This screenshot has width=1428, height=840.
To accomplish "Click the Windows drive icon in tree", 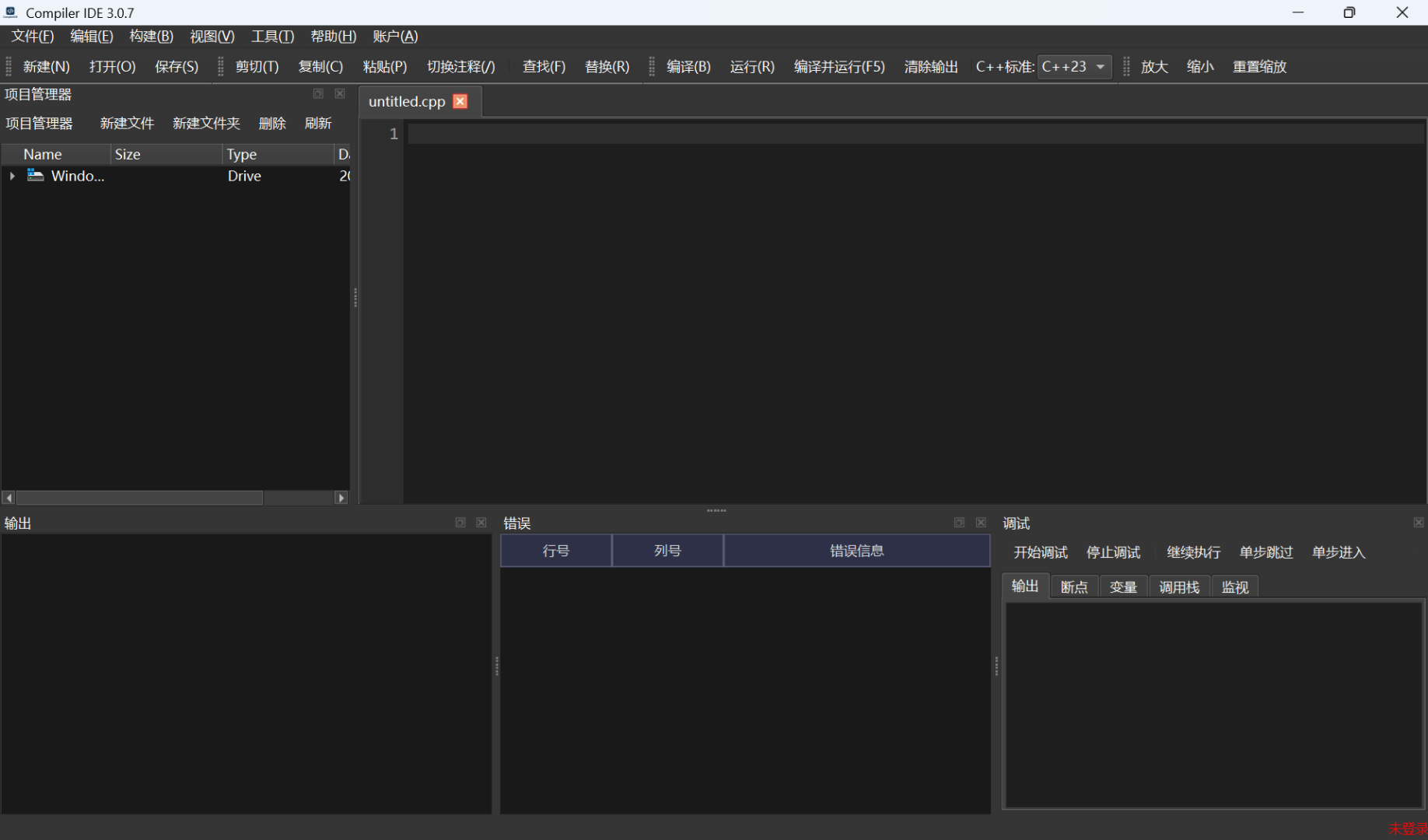I will click(x=35, y=176).
